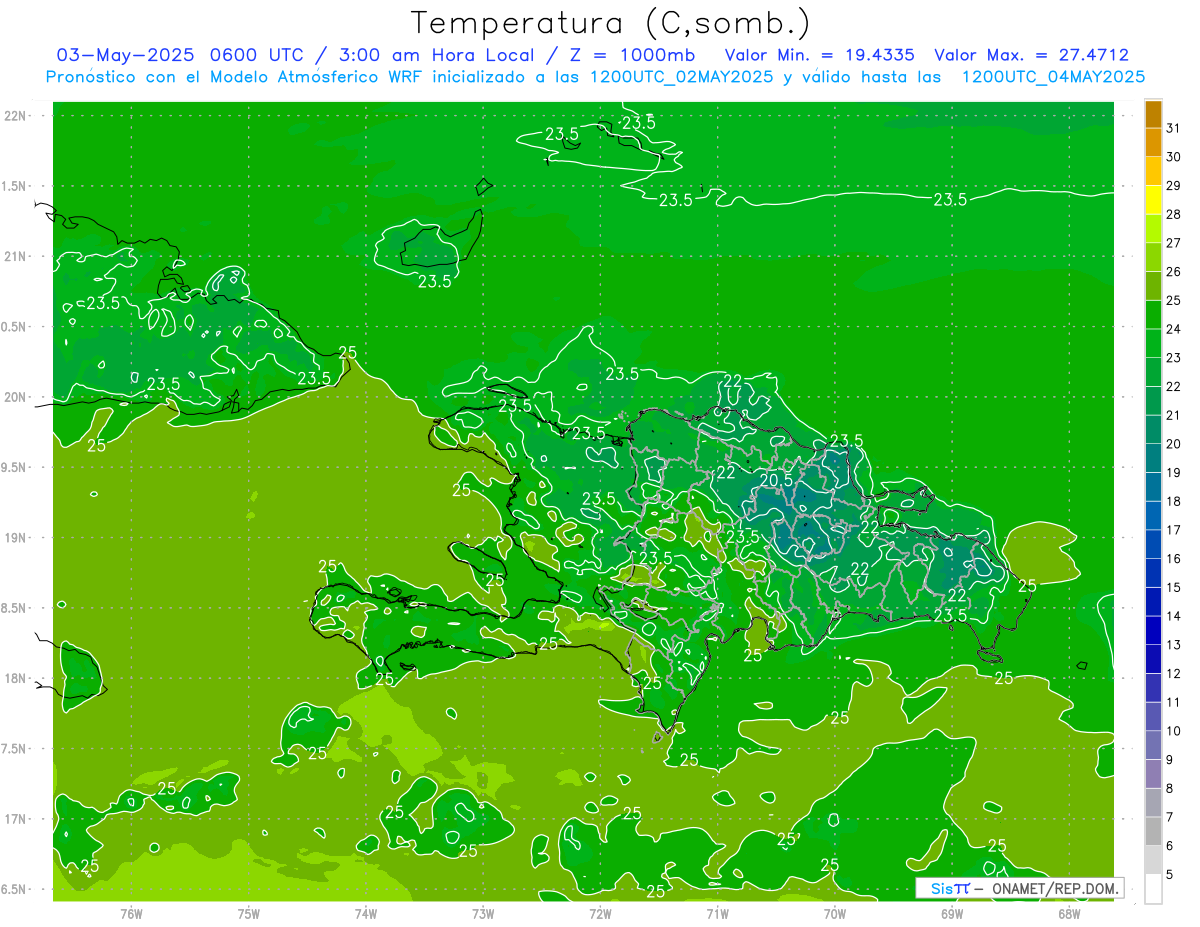This screenshot has height=927, width=1200.
Task: Click the value 24 on the color scale
Action: pyautogui.click(x=1174, y=329)
